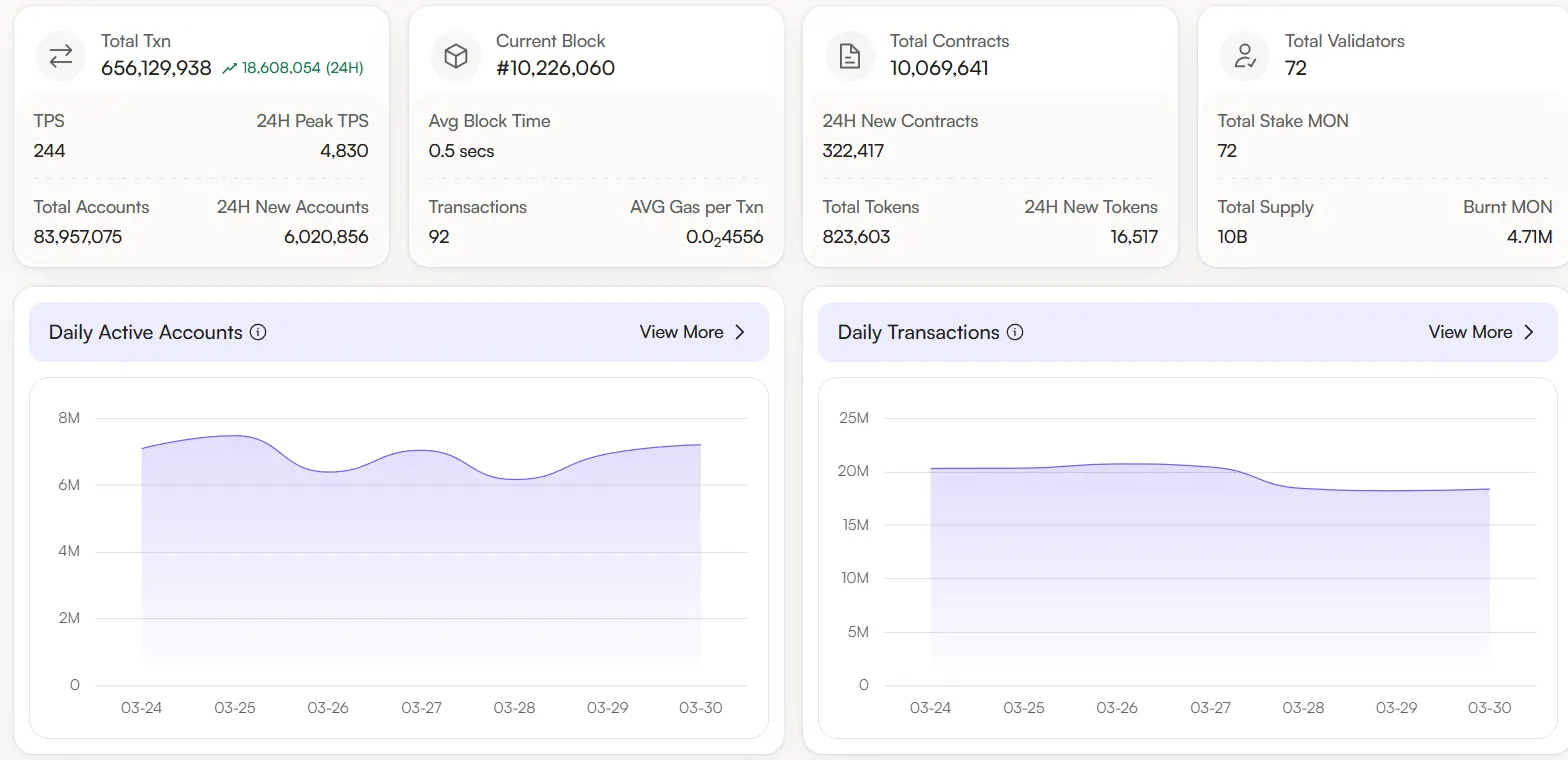Image resolution: width=1568 pixels, height=760 pixels.
Task: Select the 03-28 label on Daily Transactions chart
Action: pyautogui.click(x=1303, y=707)
